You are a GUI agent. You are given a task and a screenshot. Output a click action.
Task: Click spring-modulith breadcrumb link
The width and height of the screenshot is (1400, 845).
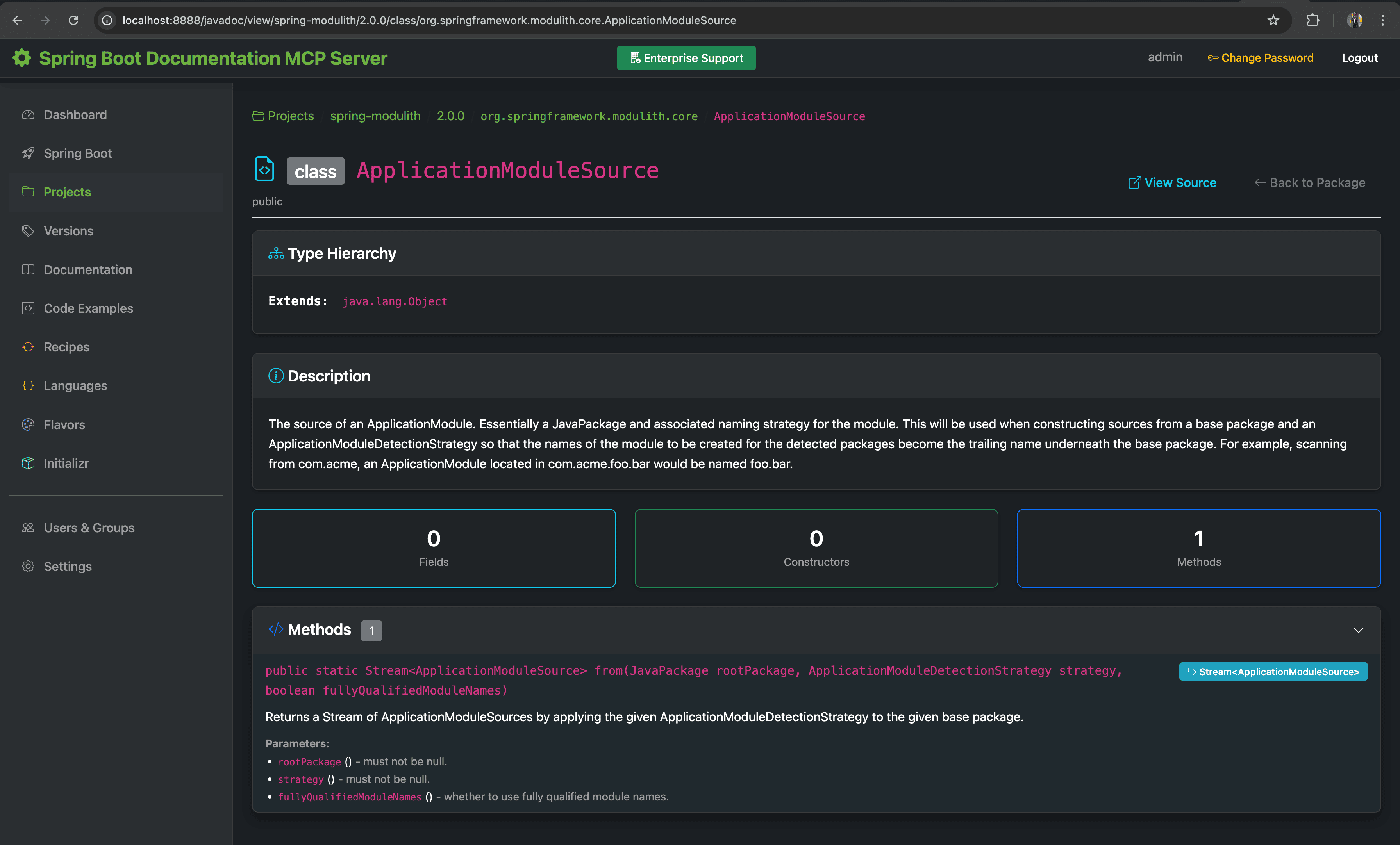tap(375, 116)
